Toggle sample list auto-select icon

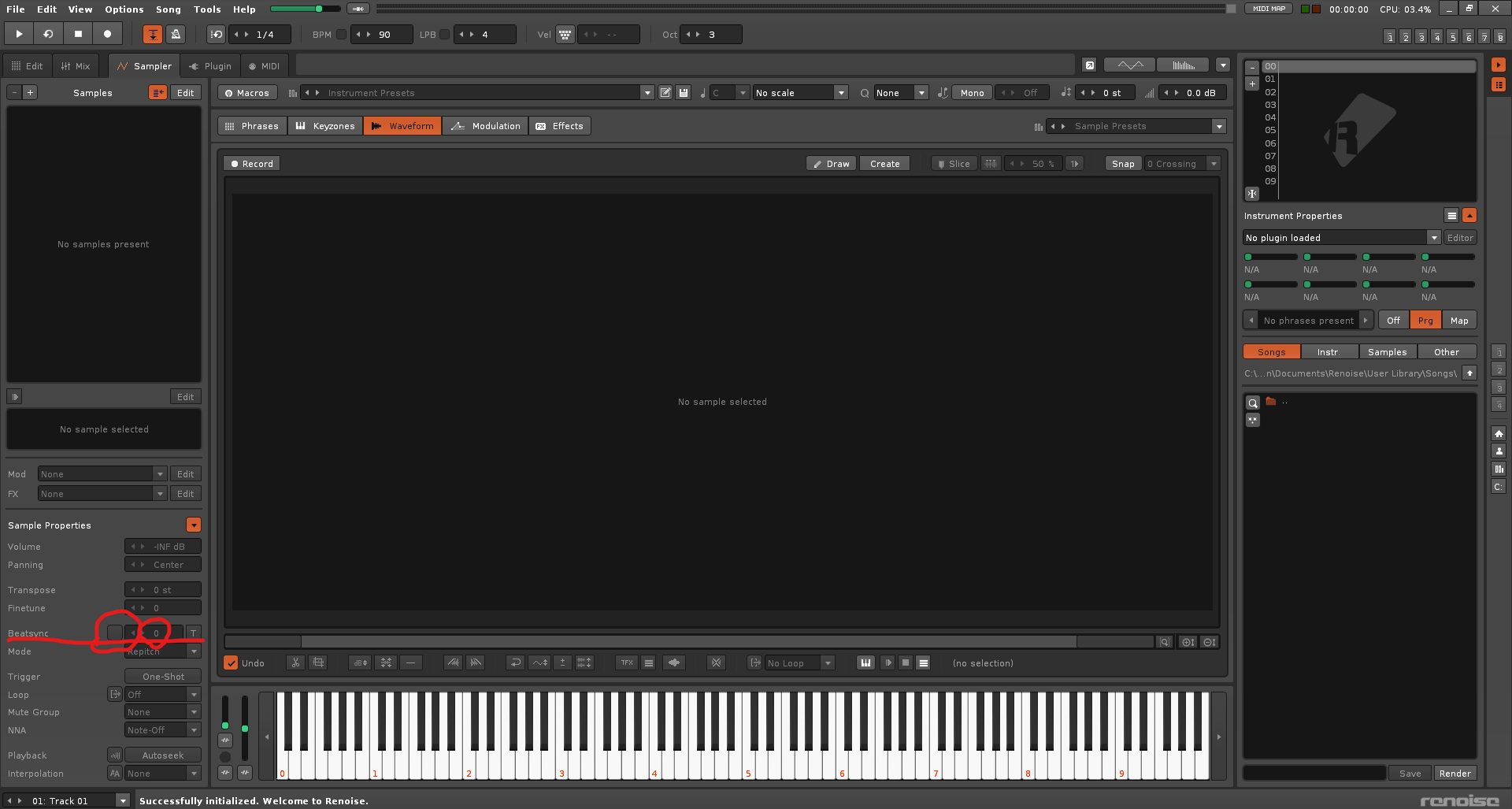[157, 93]
